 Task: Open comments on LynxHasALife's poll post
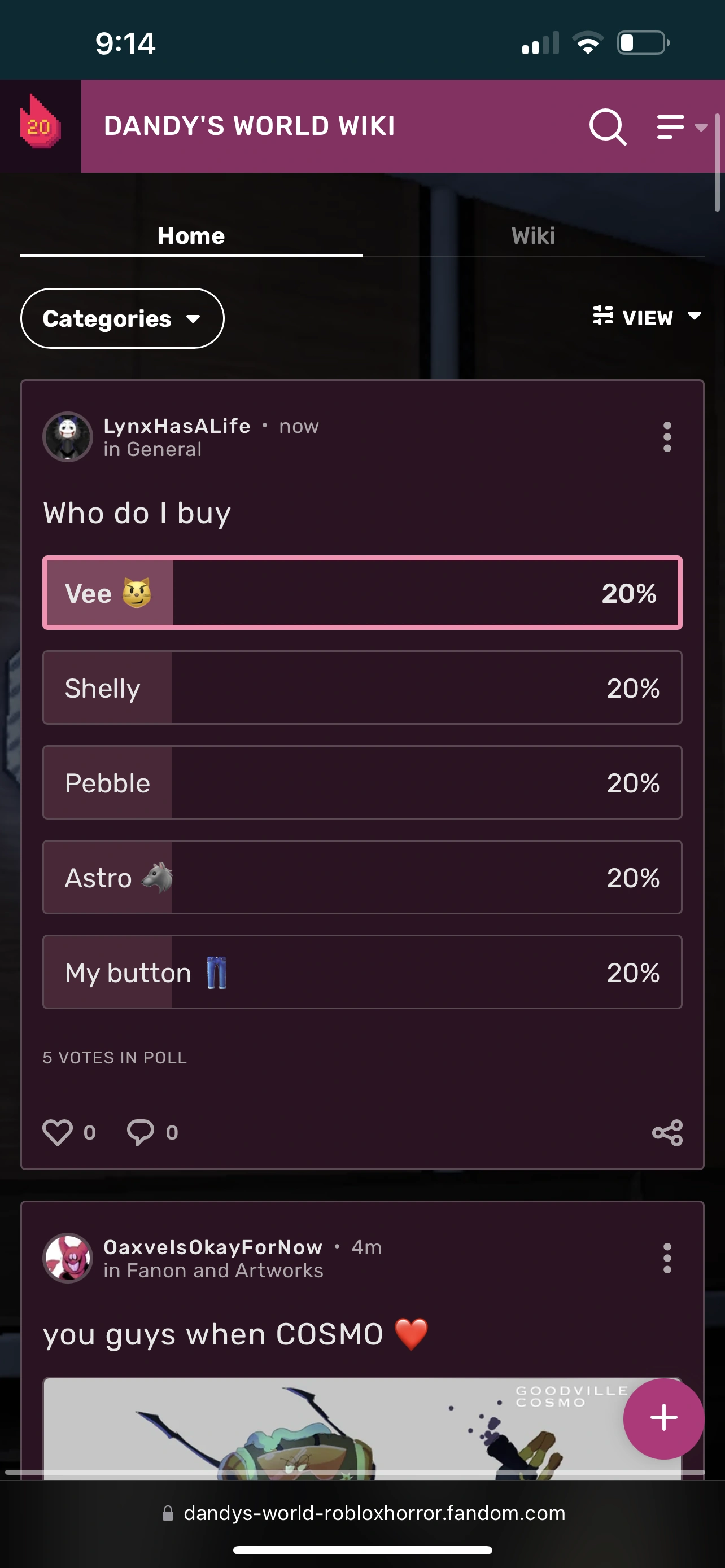(x=141, y=1132)
